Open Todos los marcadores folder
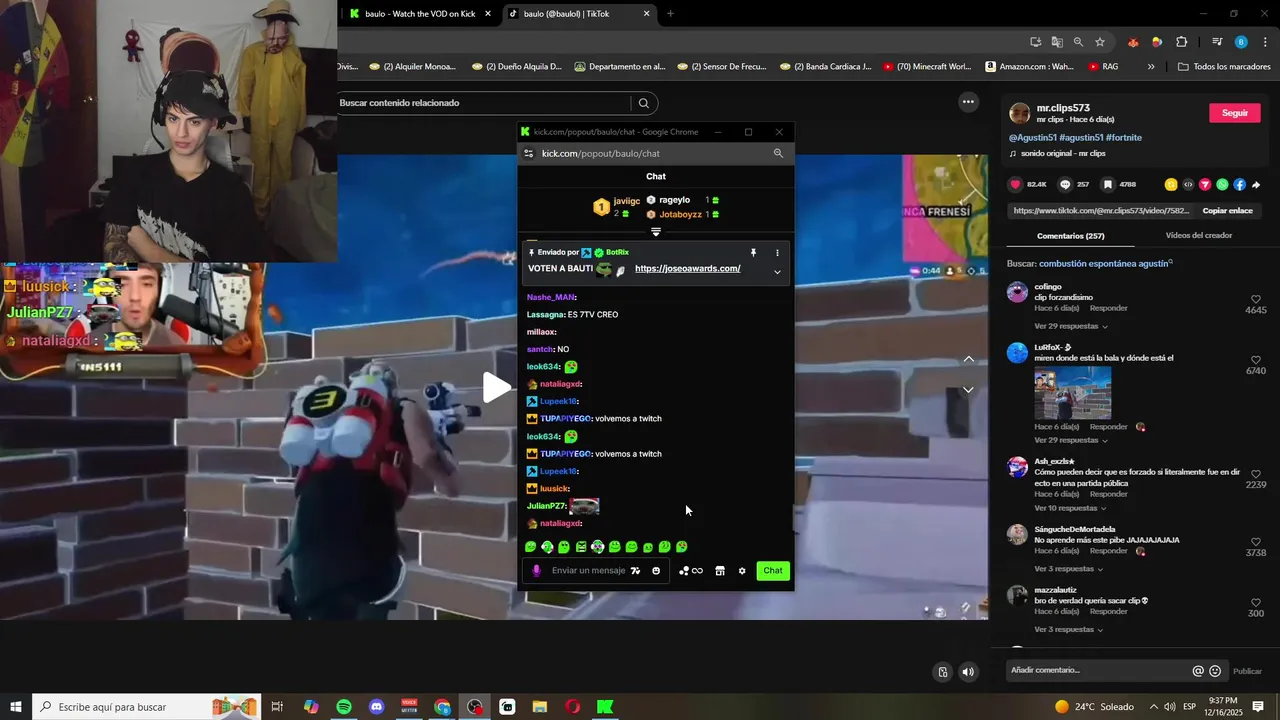1280x720 pixels. click(x=1224, y=67)
